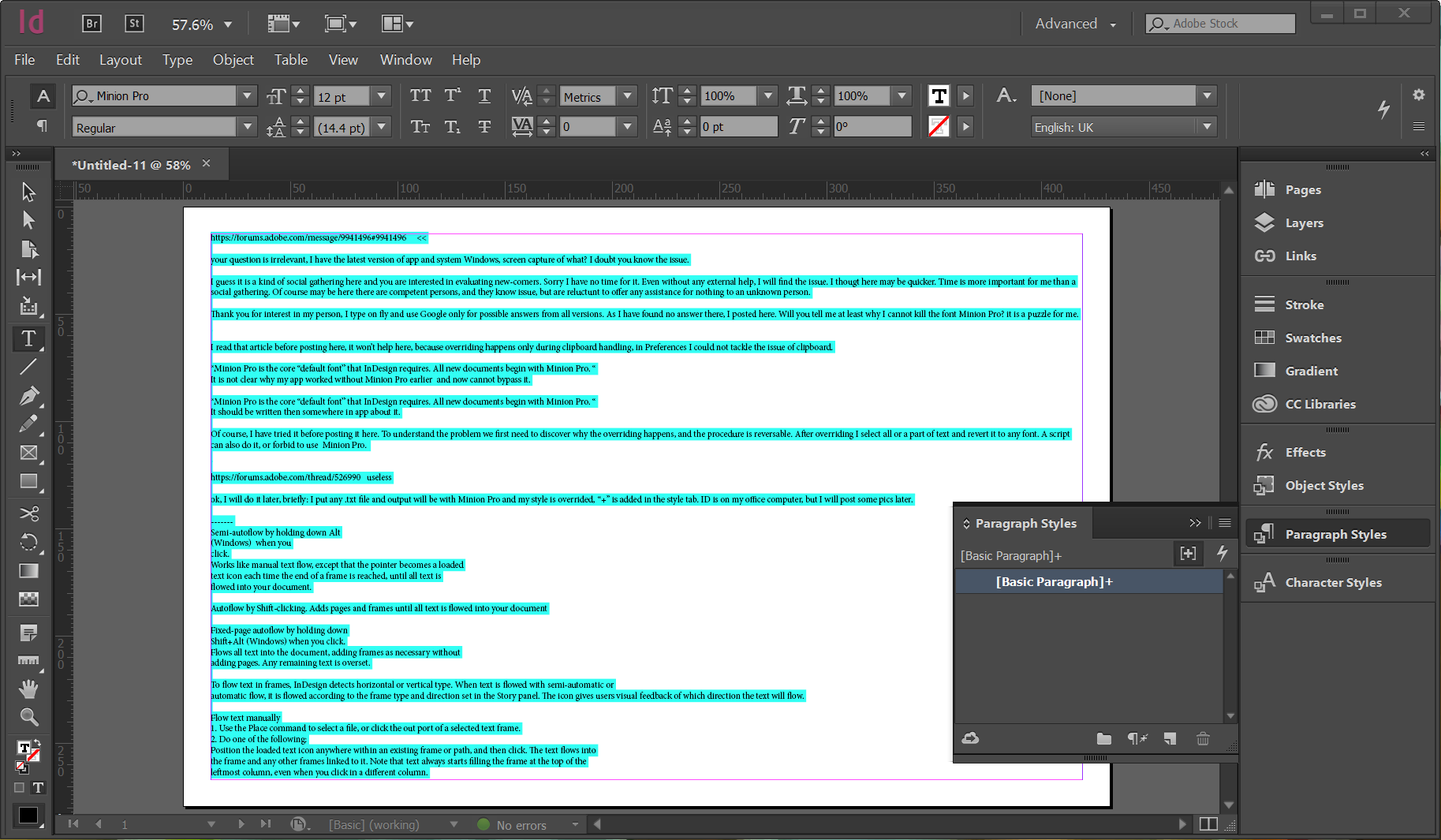The image size is (1441, 840).
Task: Open Adobe Stock via St icon
Action: pos(134,24)
